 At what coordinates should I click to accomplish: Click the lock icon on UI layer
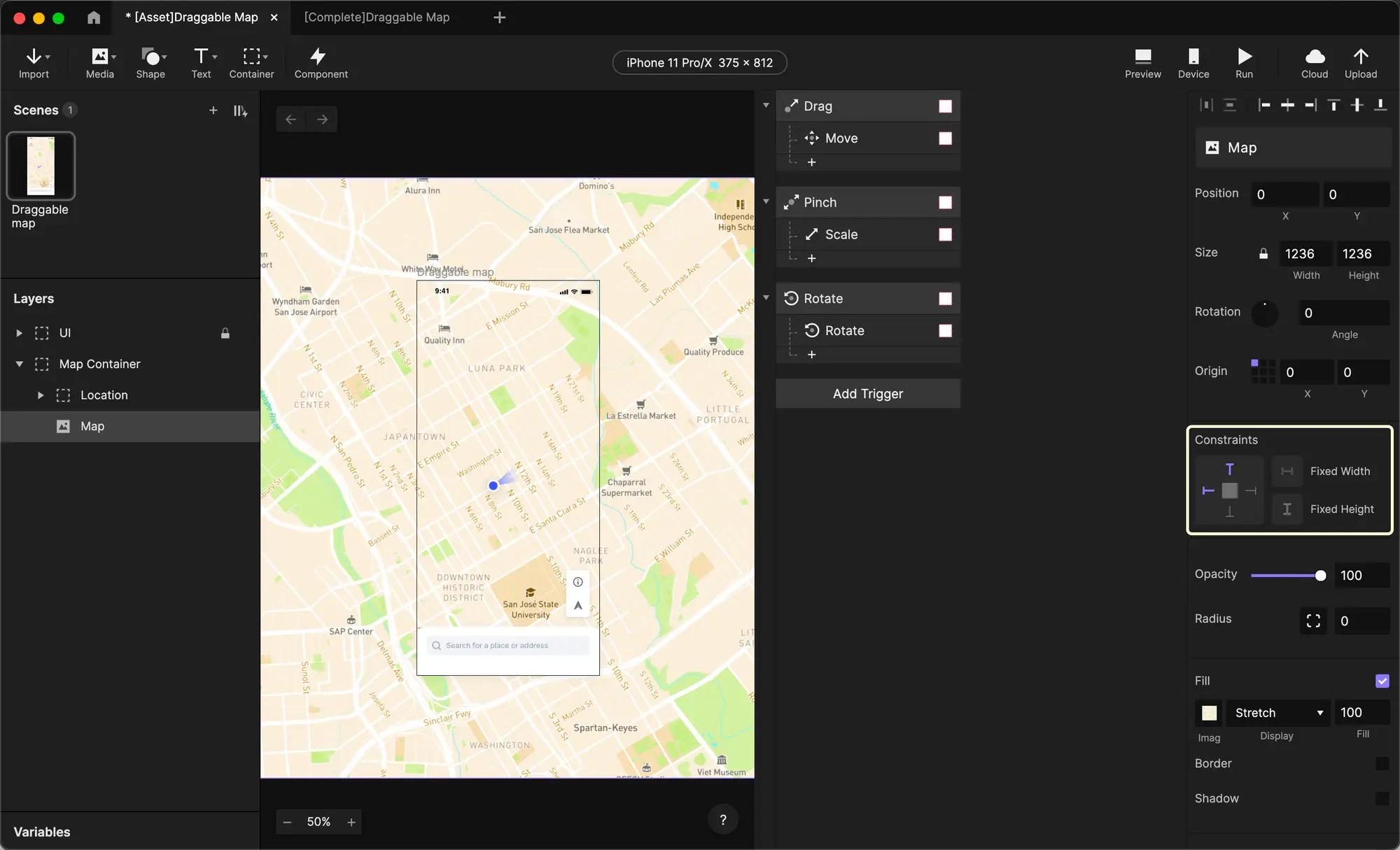pos(225,333)
